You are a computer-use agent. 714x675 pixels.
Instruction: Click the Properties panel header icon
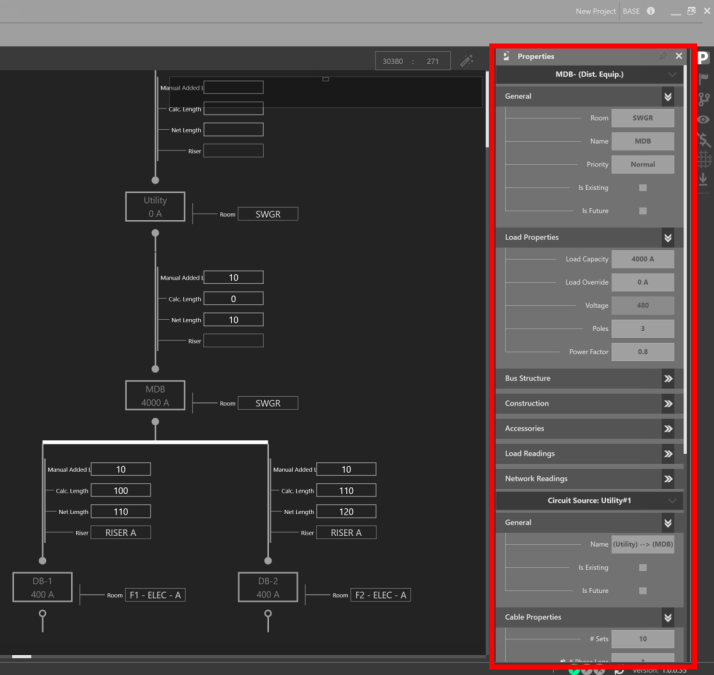click(506, 56)
